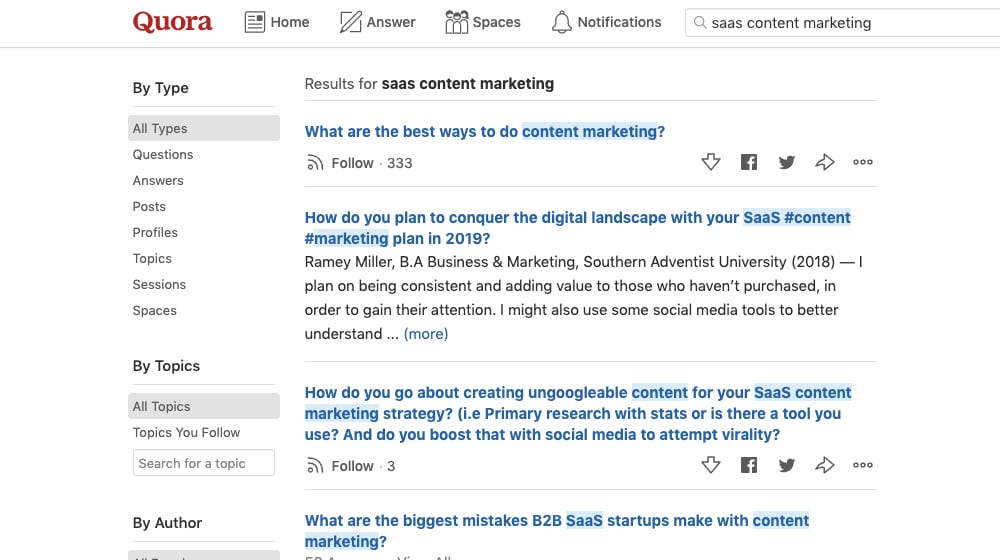Open 'biggest mistakes B2B SaaS startups' question
The width and height of the screenshot is (1000, 560).
point(557,531)
